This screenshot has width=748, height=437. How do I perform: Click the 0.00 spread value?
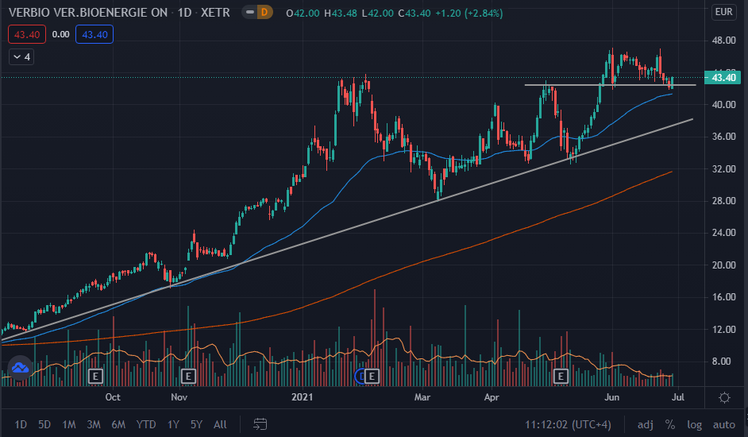coord(61,34)
